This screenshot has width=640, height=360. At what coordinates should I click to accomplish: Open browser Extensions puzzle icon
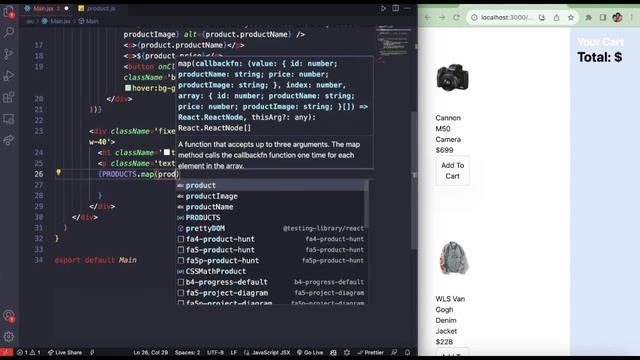[x=589, y=18]
